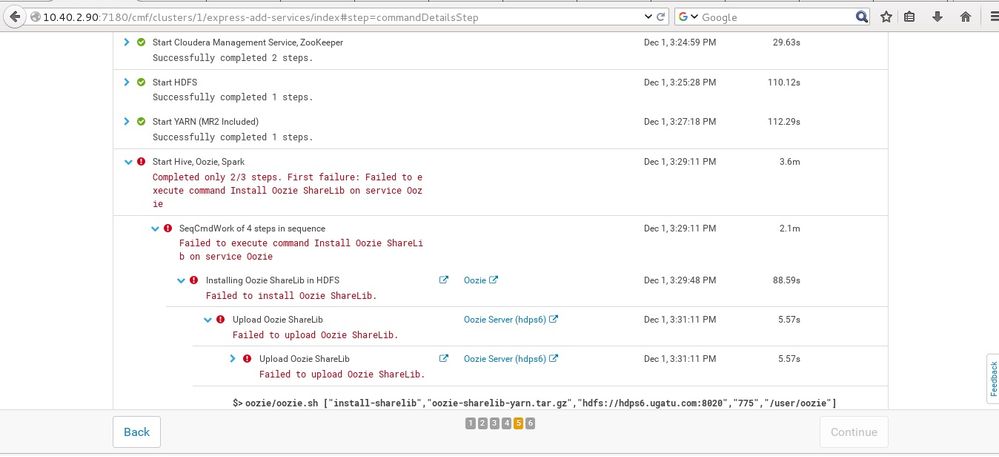The width and height of the screenshot is (999, 457).
Task: Expand the Start HDFS step
Action: 126,82
